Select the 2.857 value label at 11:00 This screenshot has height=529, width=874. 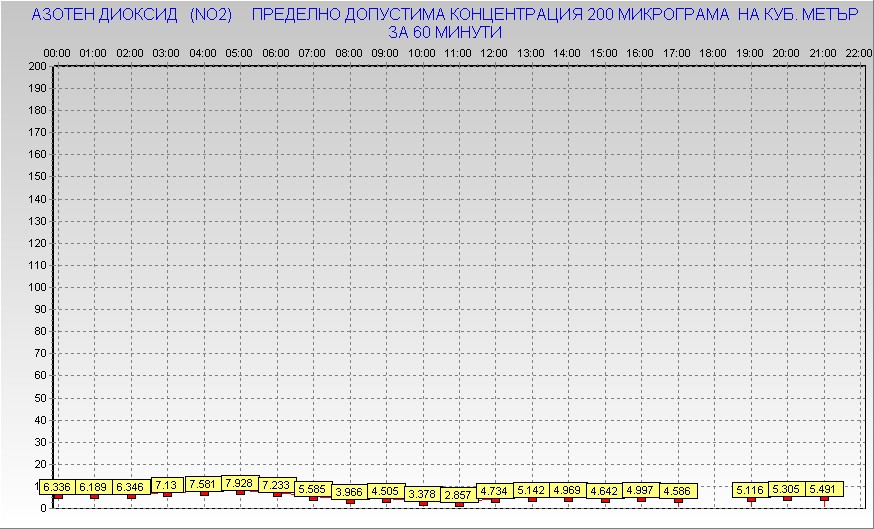(x=458, y=495)
